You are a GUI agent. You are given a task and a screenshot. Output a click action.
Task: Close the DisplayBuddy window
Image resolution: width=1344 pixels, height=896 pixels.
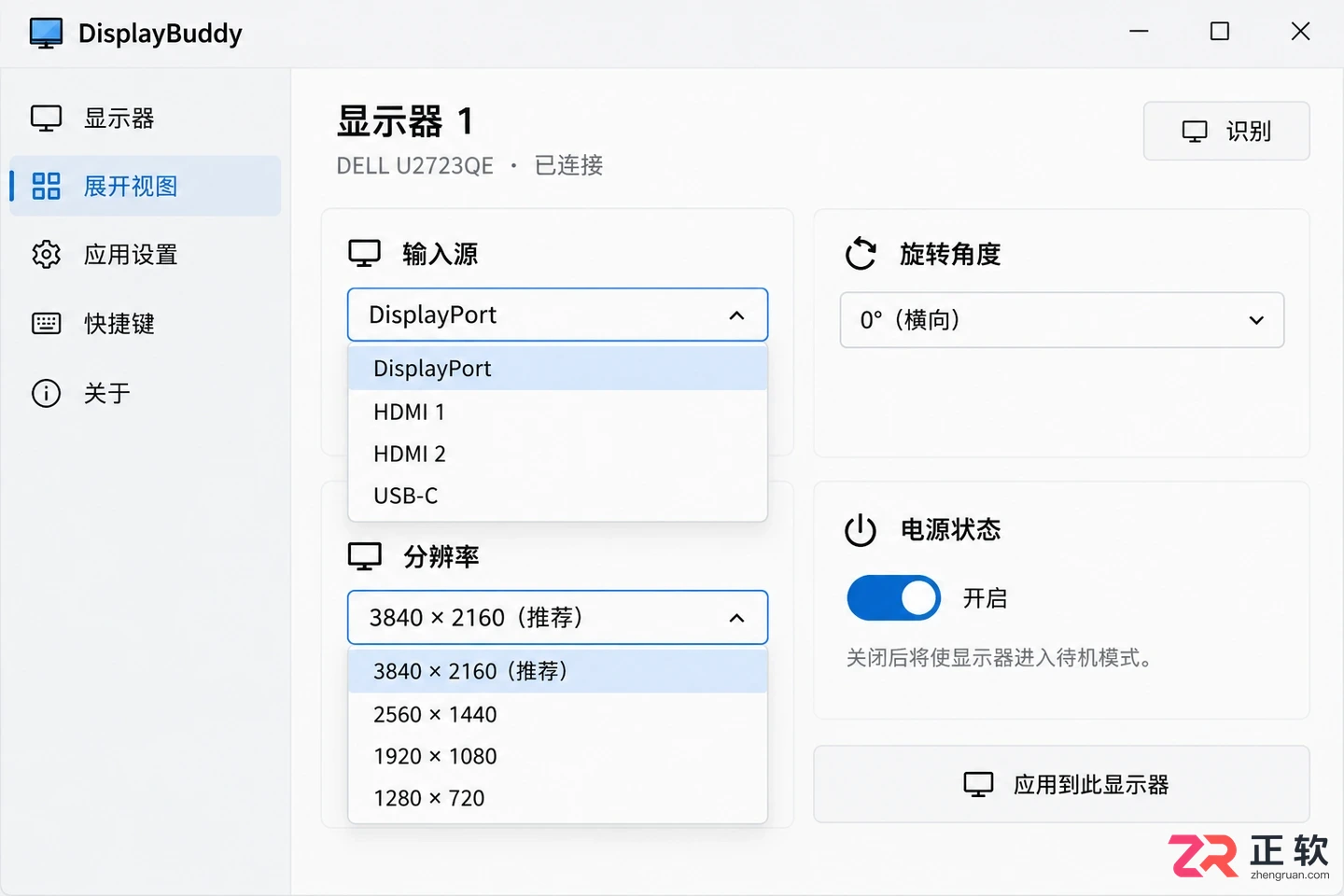point(1300,32)
